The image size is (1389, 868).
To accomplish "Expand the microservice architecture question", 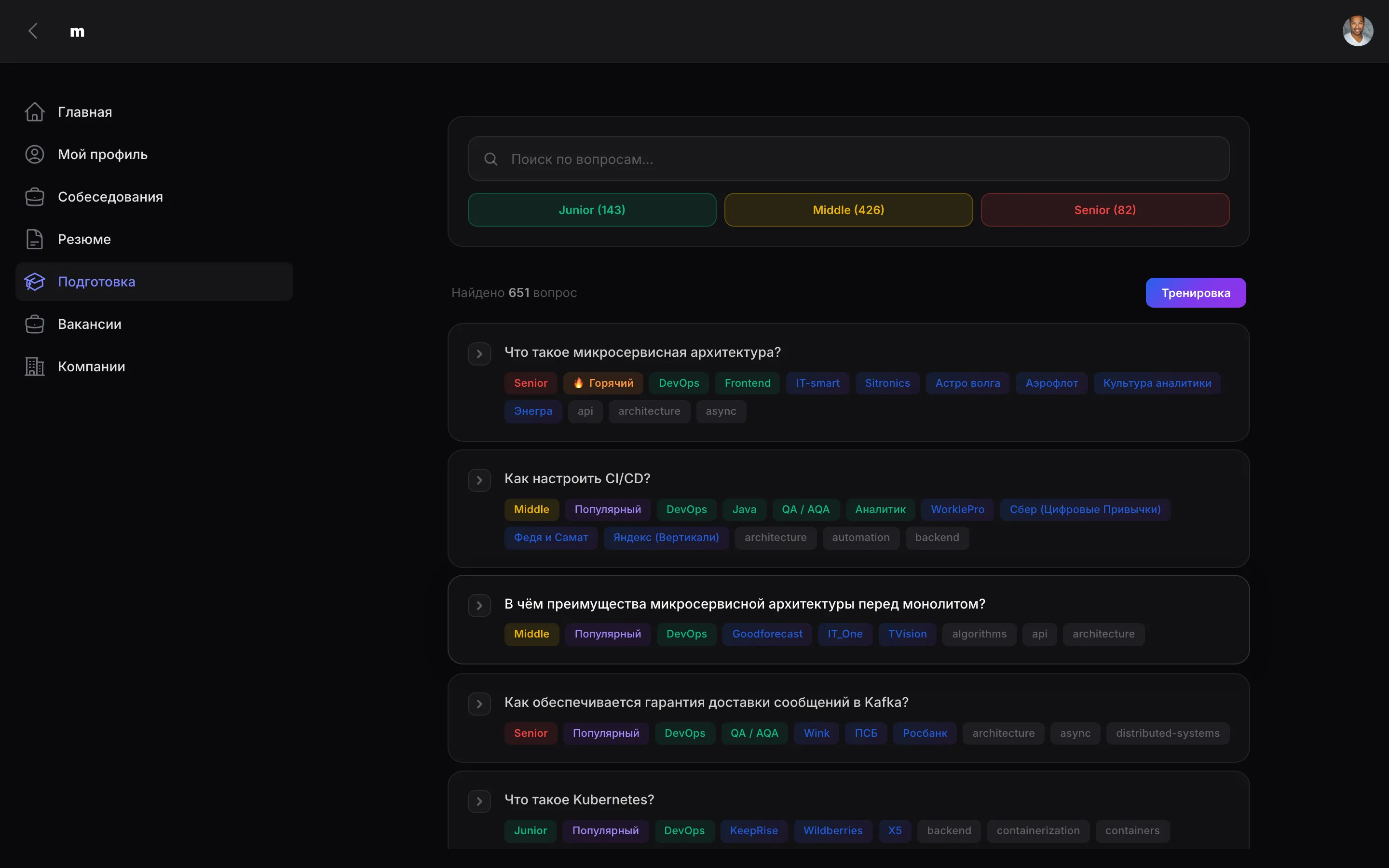I will pos(479,354).
